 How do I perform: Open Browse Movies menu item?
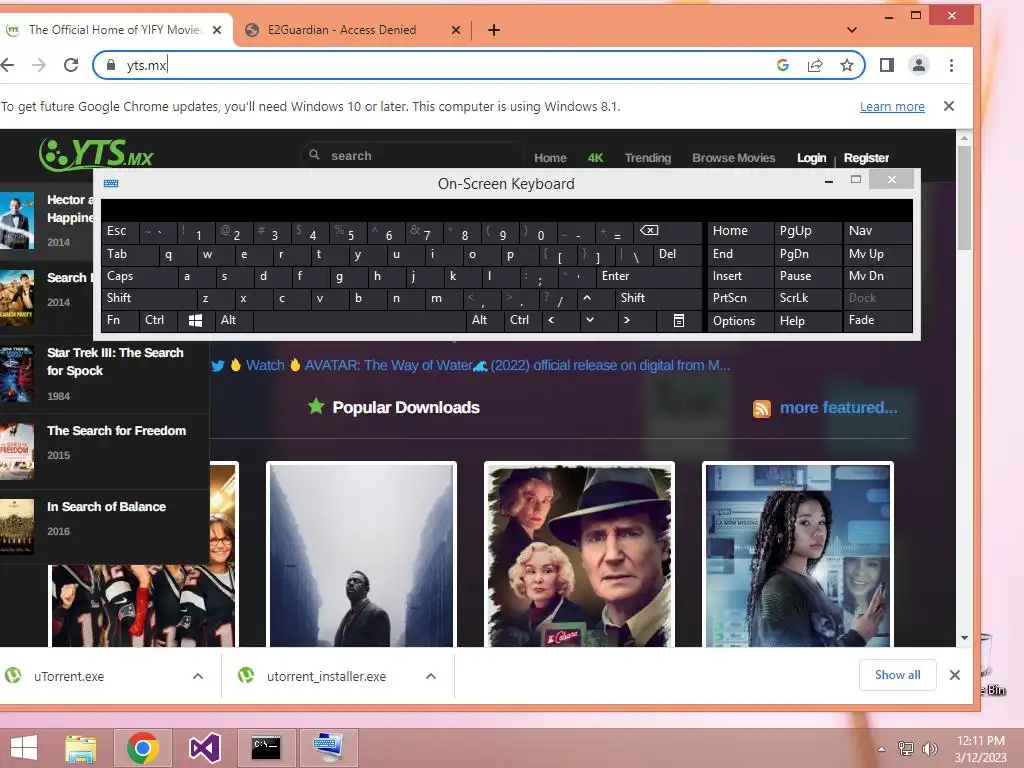733,158
